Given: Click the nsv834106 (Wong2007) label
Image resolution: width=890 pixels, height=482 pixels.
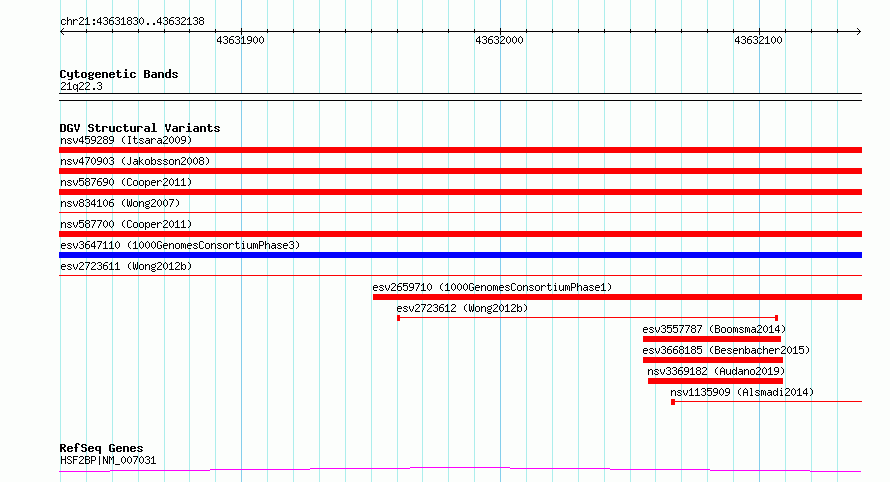Looking at the screenshot, I should [120, 203].
